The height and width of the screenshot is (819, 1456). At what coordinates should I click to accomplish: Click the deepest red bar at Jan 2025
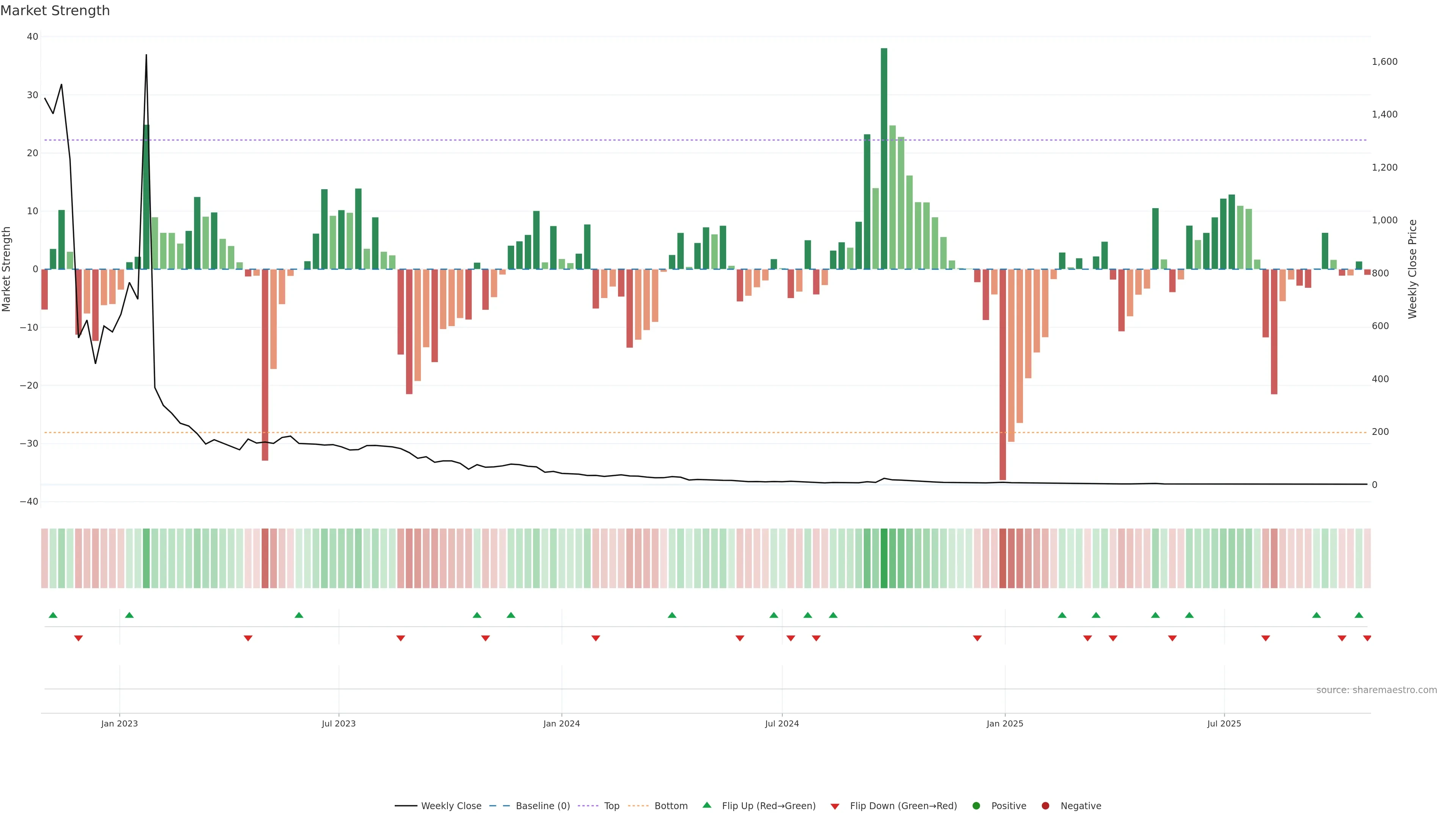[1002, 373]
